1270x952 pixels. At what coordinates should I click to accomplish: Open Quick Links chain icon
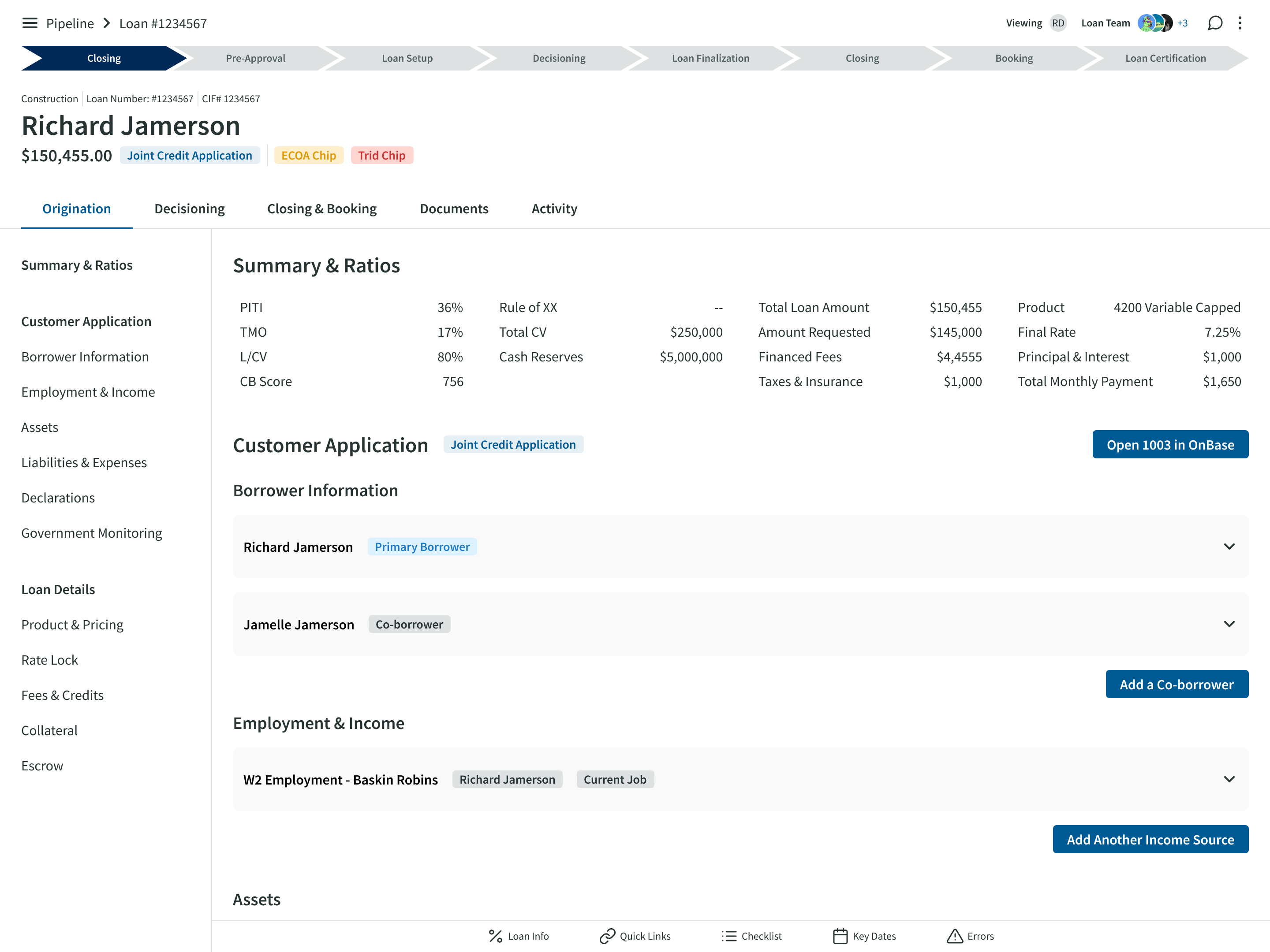coord(607,936)
